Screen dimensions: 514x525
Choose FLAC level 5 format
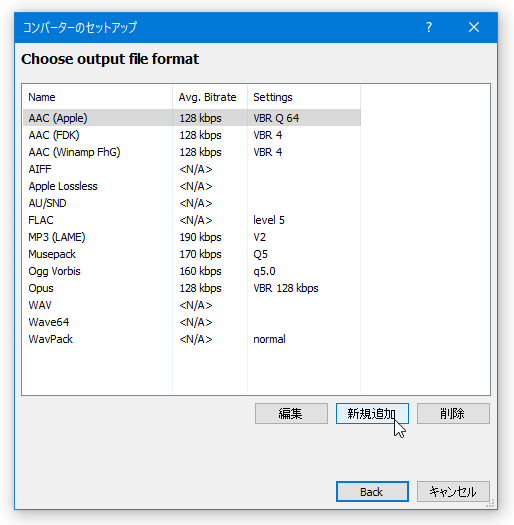click(192, 220)
